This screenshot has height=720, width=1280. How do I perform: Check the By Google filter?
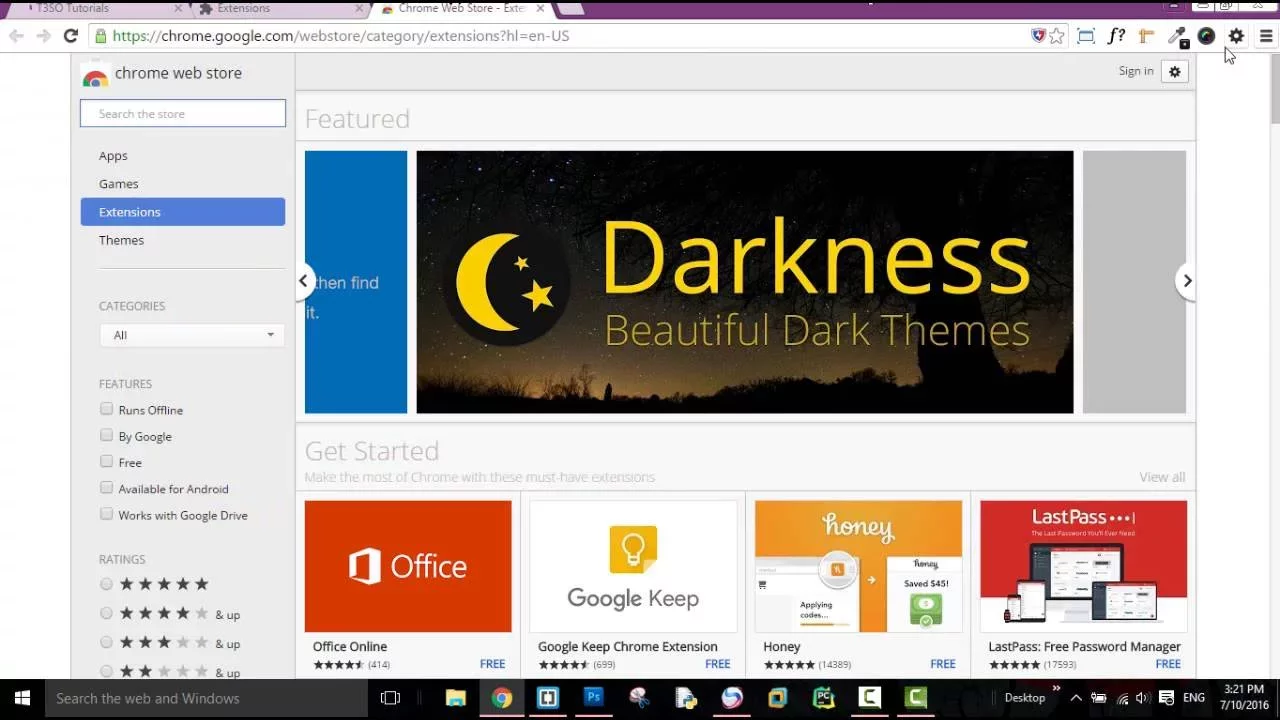click(106, 435)
